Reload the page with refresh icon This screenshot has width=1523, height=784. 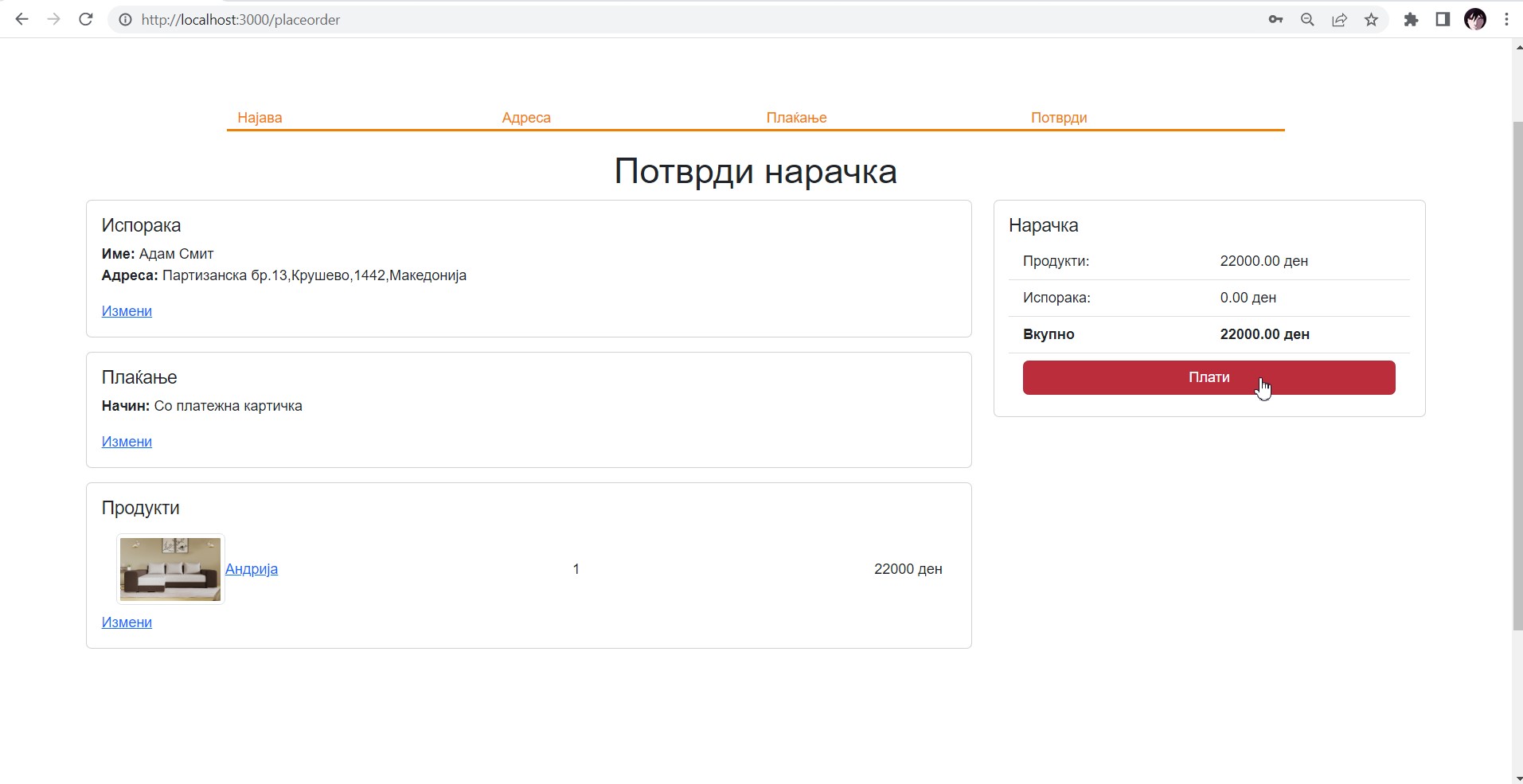click(x=86, y=20)
